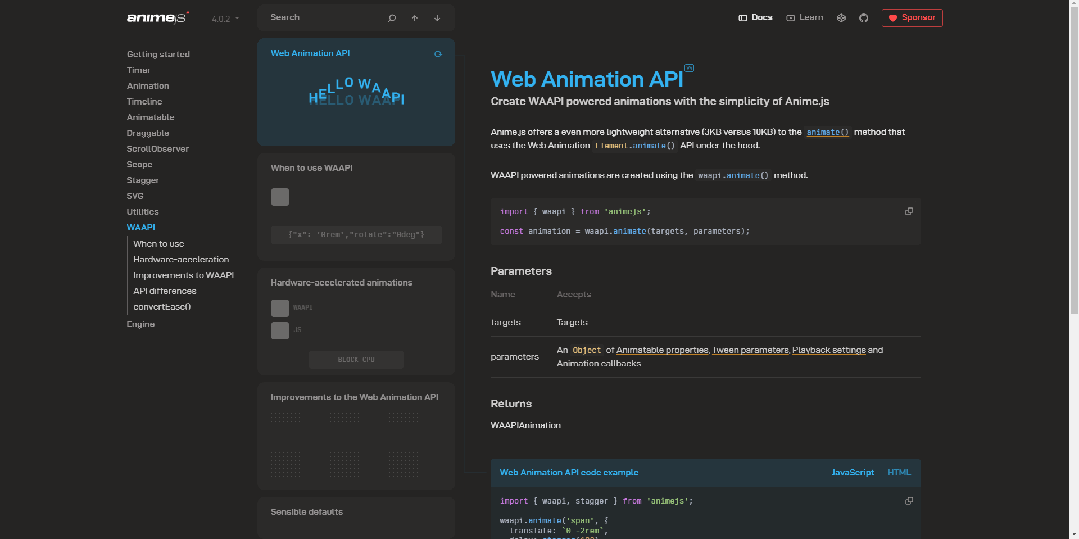Open Timer section in sidebar

pos(138,70)
